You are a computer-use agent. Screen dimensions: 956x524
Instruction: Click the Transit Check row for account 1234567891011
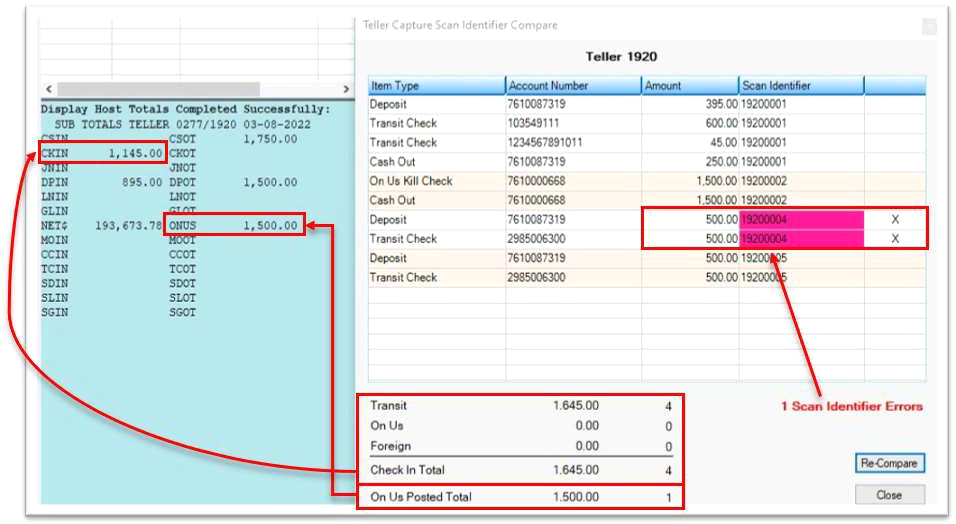[x=436, y=142]
